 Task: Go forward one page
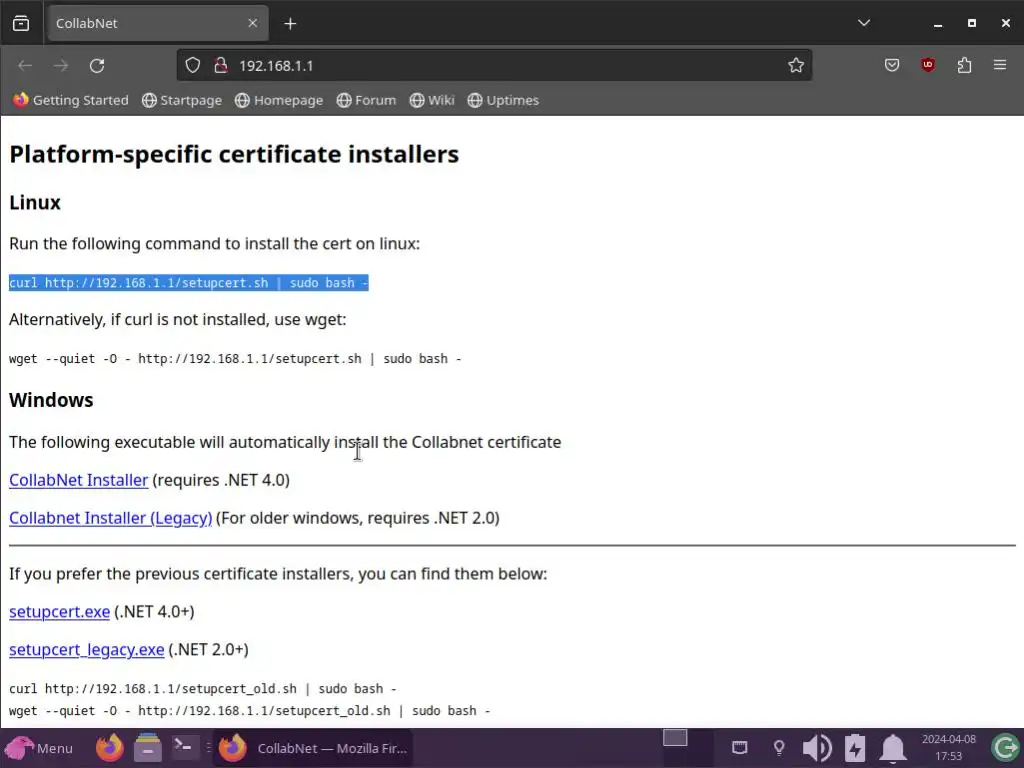click(x=61, y=65)
